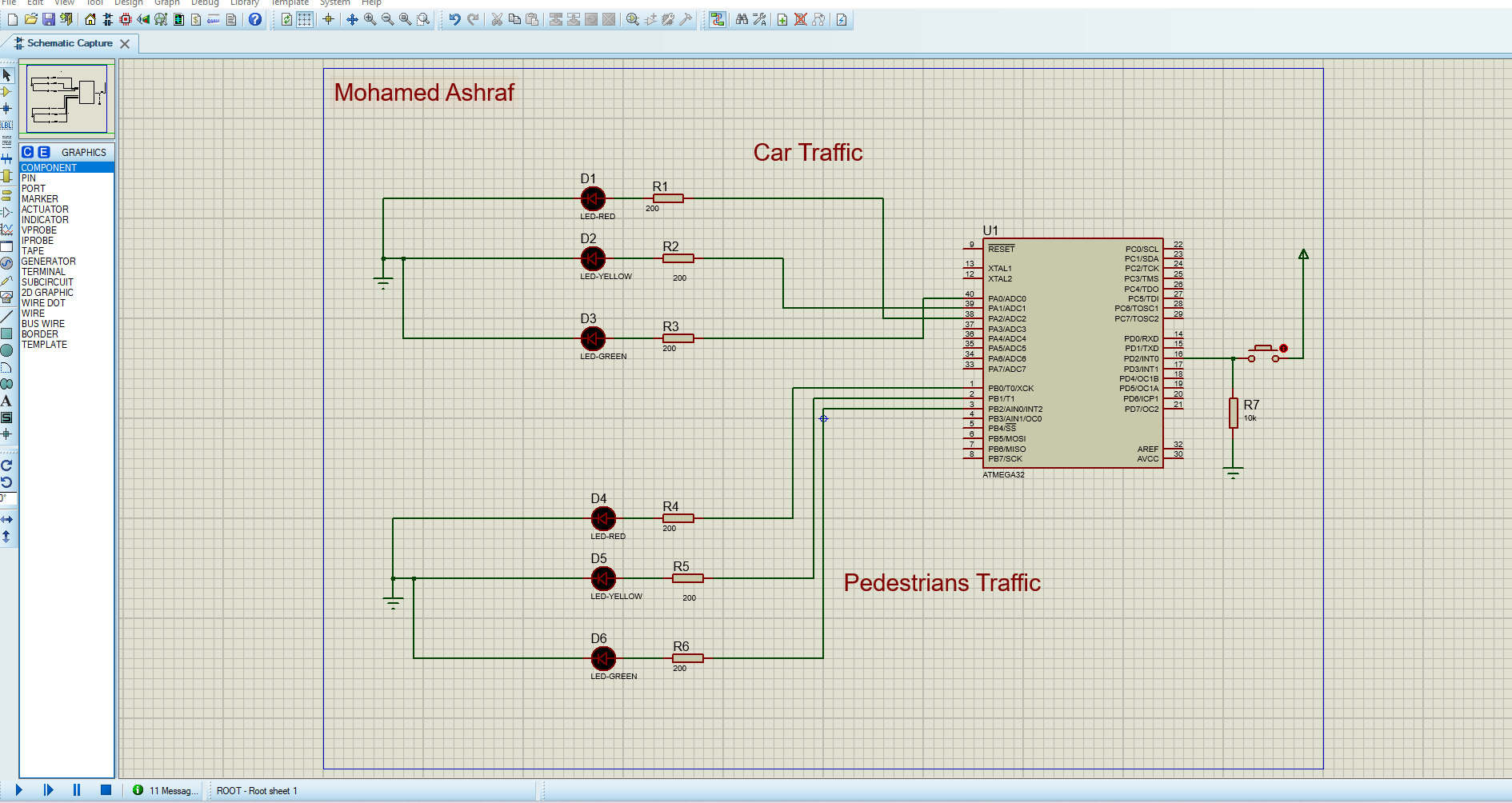Open the Design Explorer

[159, 20]
